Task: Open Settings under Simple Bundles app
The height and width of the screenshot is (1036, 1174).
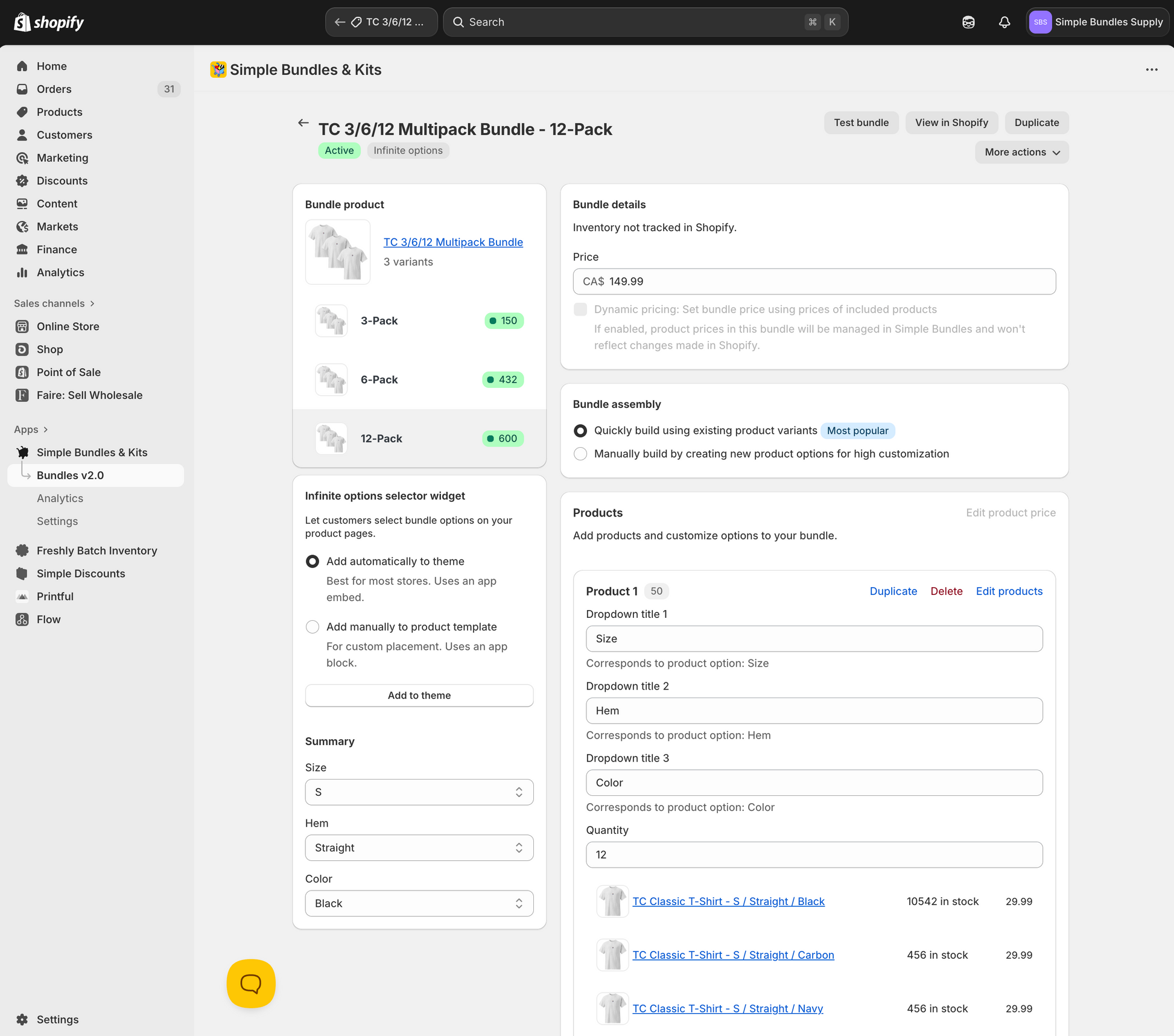Action: [57, 521]
